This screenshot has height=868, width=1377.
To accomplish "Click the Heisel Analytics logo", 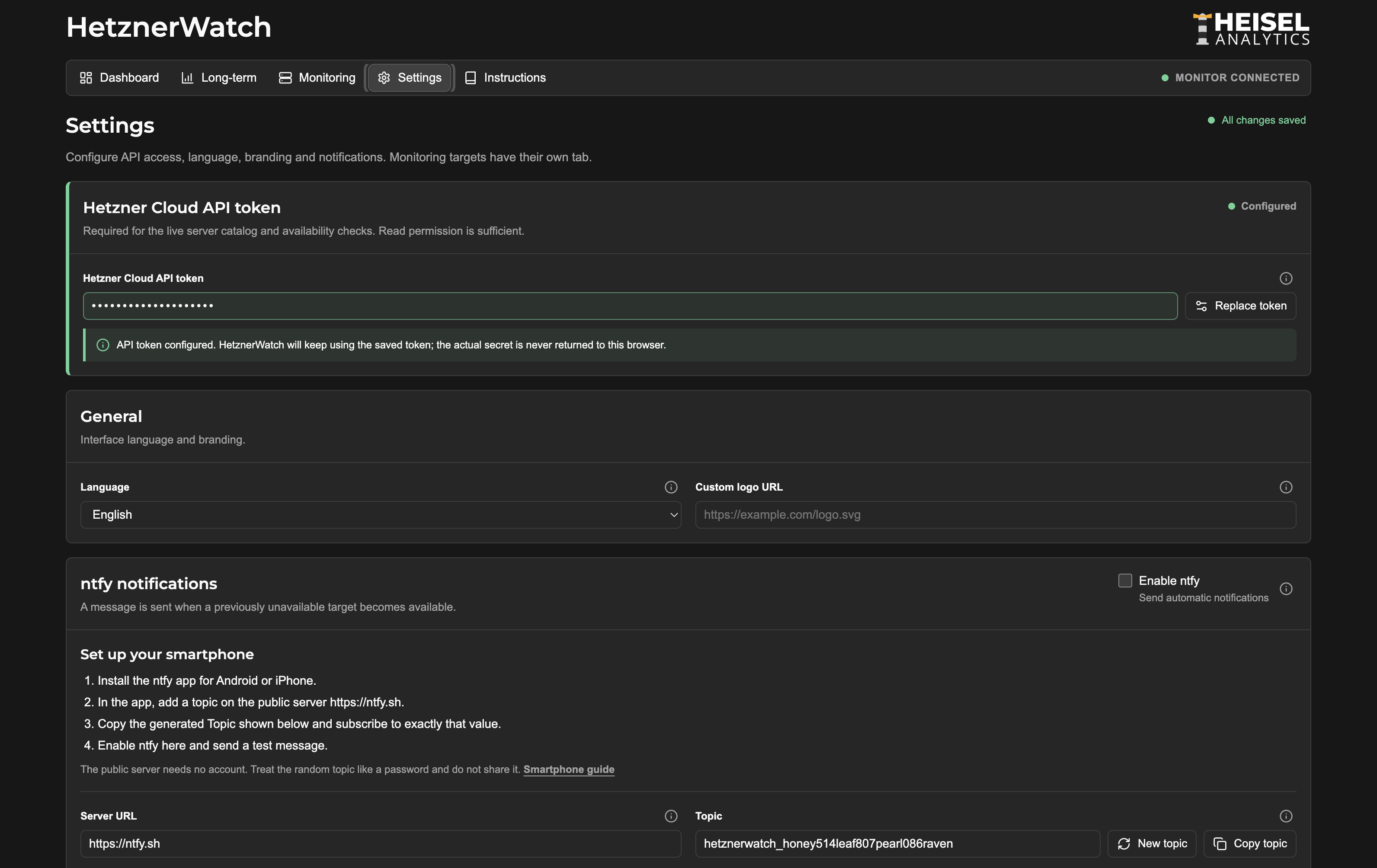I will click(x=1251, y=29).
